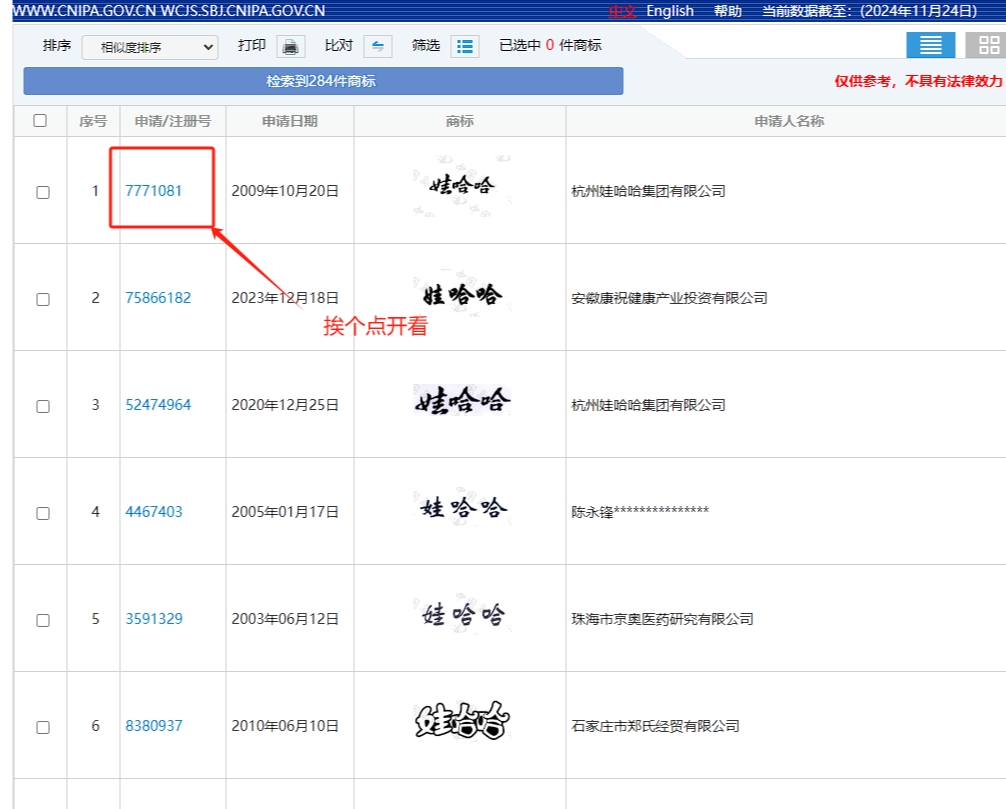This screenshot has height=809, width=1006.
Task: Check the row 5 checkbox for 3591329
Action: (x=43, y=620)
